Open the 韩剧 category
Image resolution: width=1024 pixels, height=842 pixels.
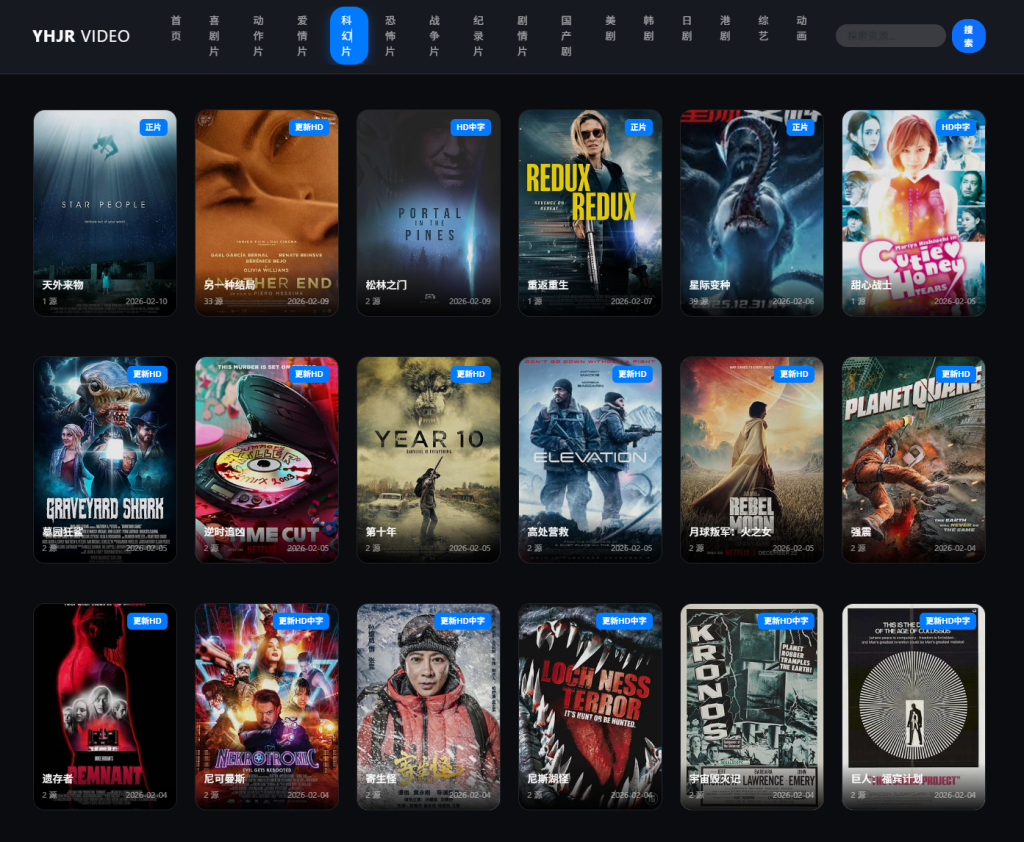[x=648, y=28]
